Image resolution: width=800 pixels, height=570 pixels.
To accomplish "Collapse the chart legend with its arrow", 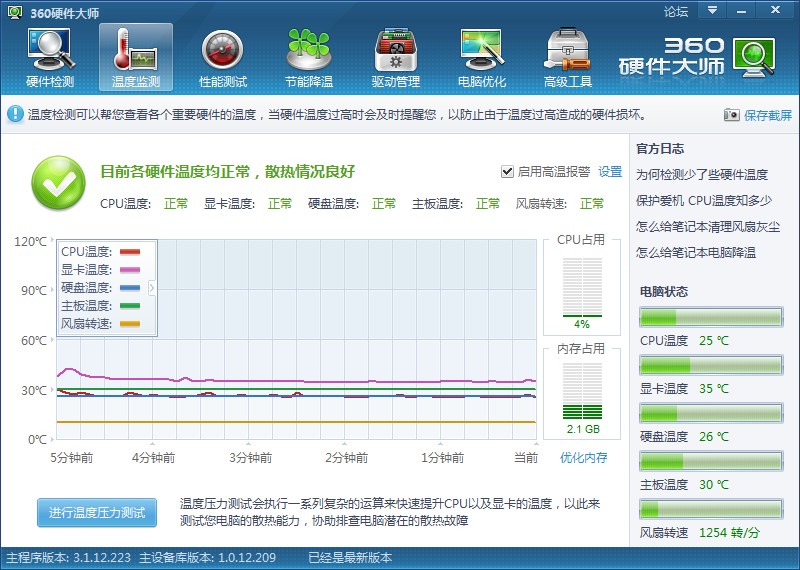I will [152, 288].
